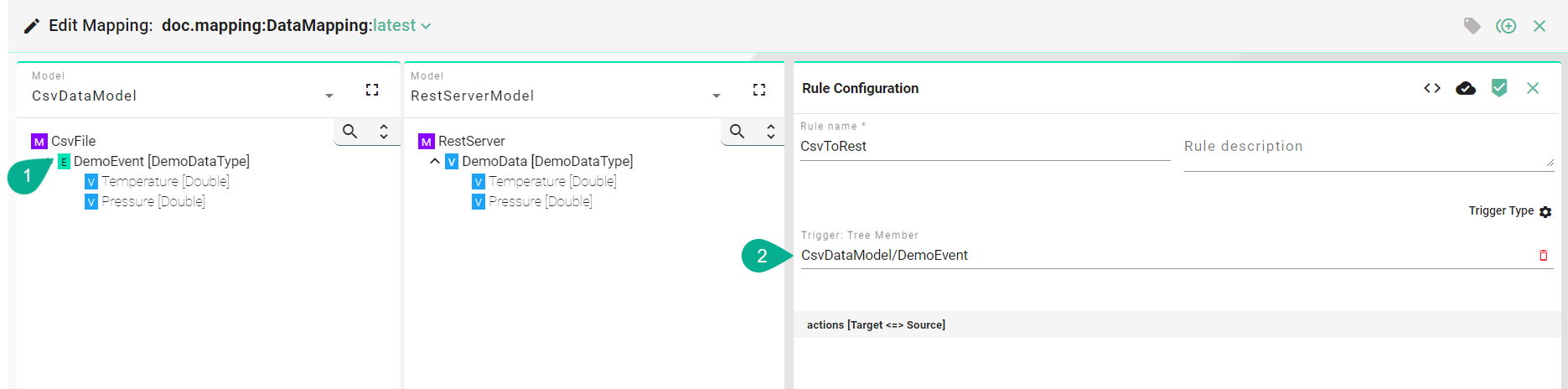Open code view in Rule Configuration
Image resolution: width=1568 pixels, height=389 pixels.
1432,88
